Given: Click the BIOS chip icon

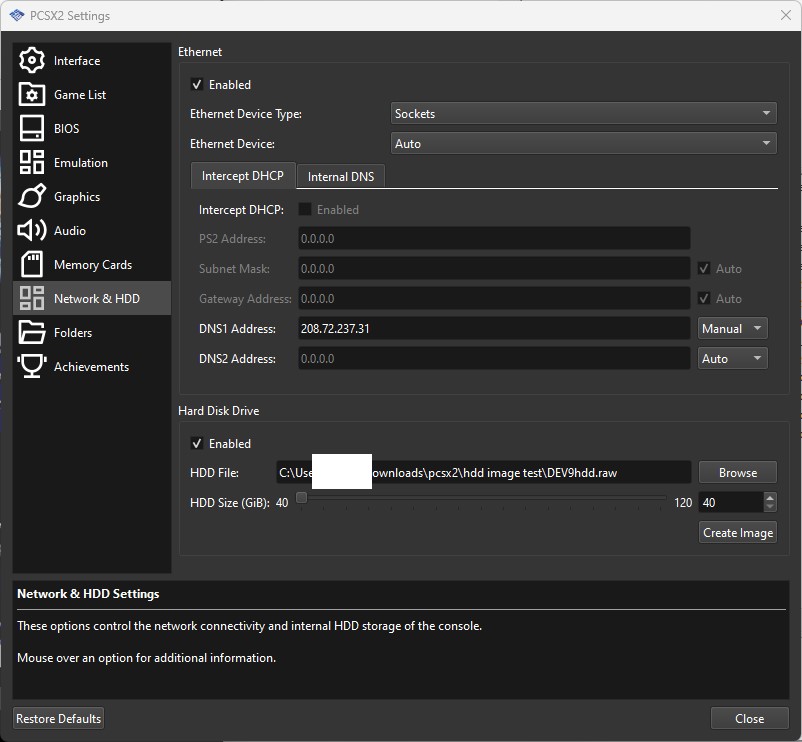Looking at the screenshot, I should 32,128.
